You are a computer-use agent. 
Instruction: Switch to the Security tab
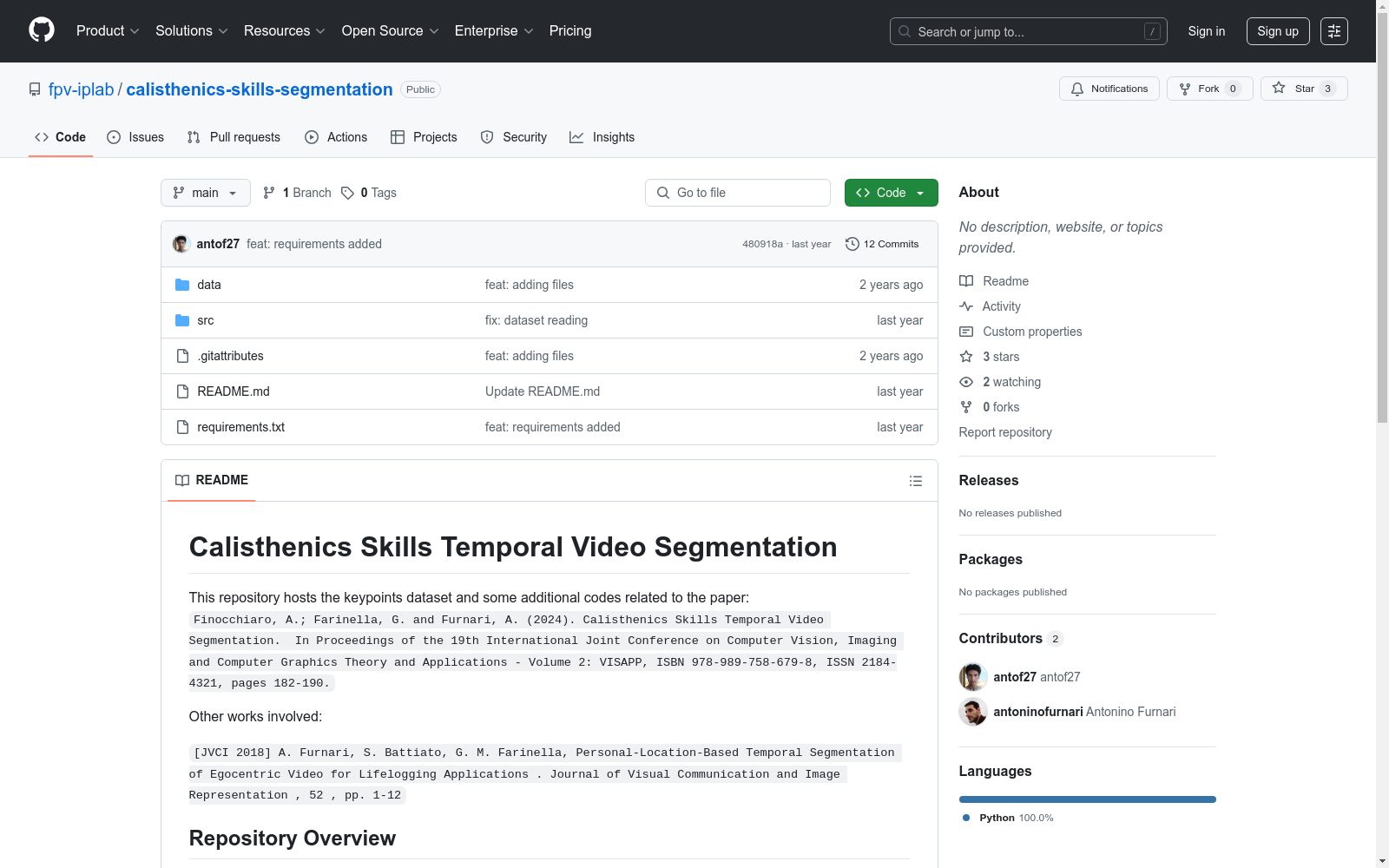[514, 137]
